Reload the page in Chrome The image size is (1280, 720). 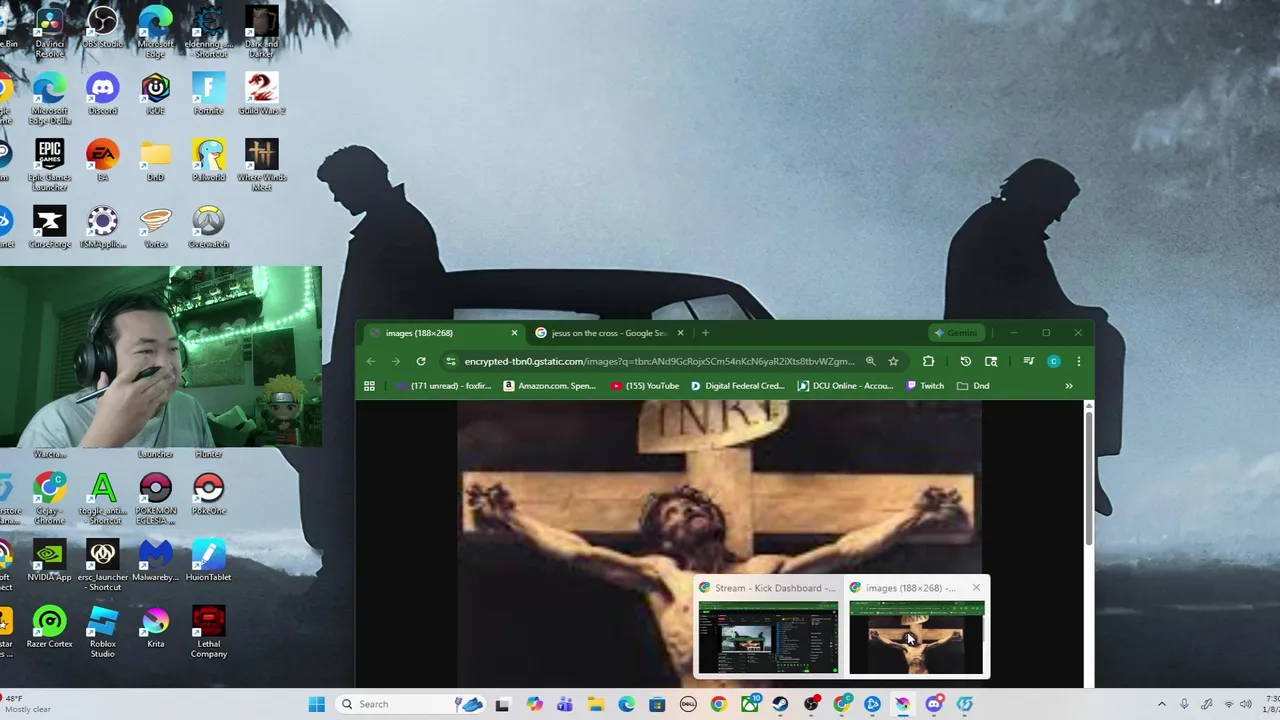tap(421, 361)
